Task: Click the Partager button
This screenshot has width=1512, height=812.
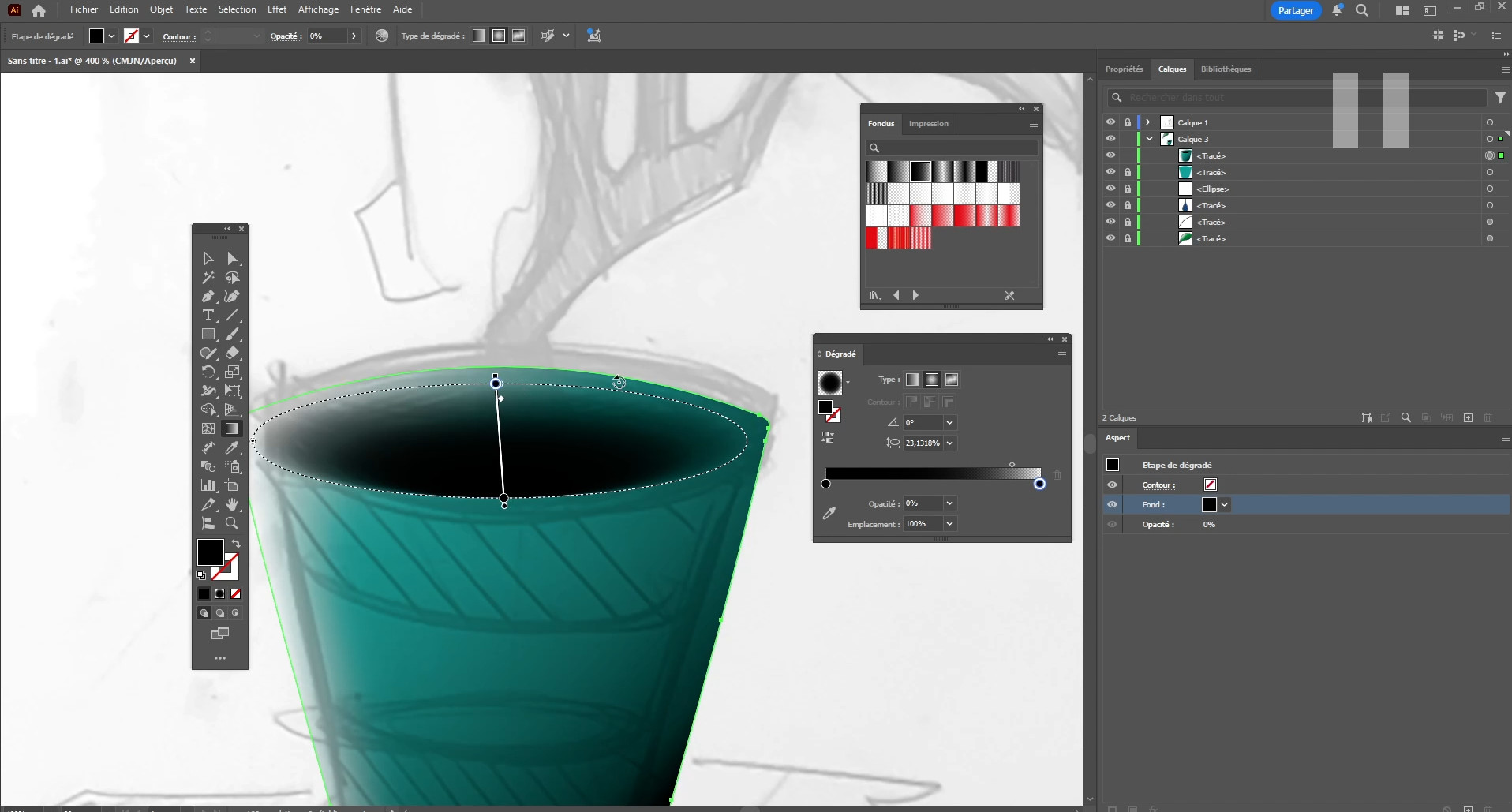Action: pos(1296,10)
